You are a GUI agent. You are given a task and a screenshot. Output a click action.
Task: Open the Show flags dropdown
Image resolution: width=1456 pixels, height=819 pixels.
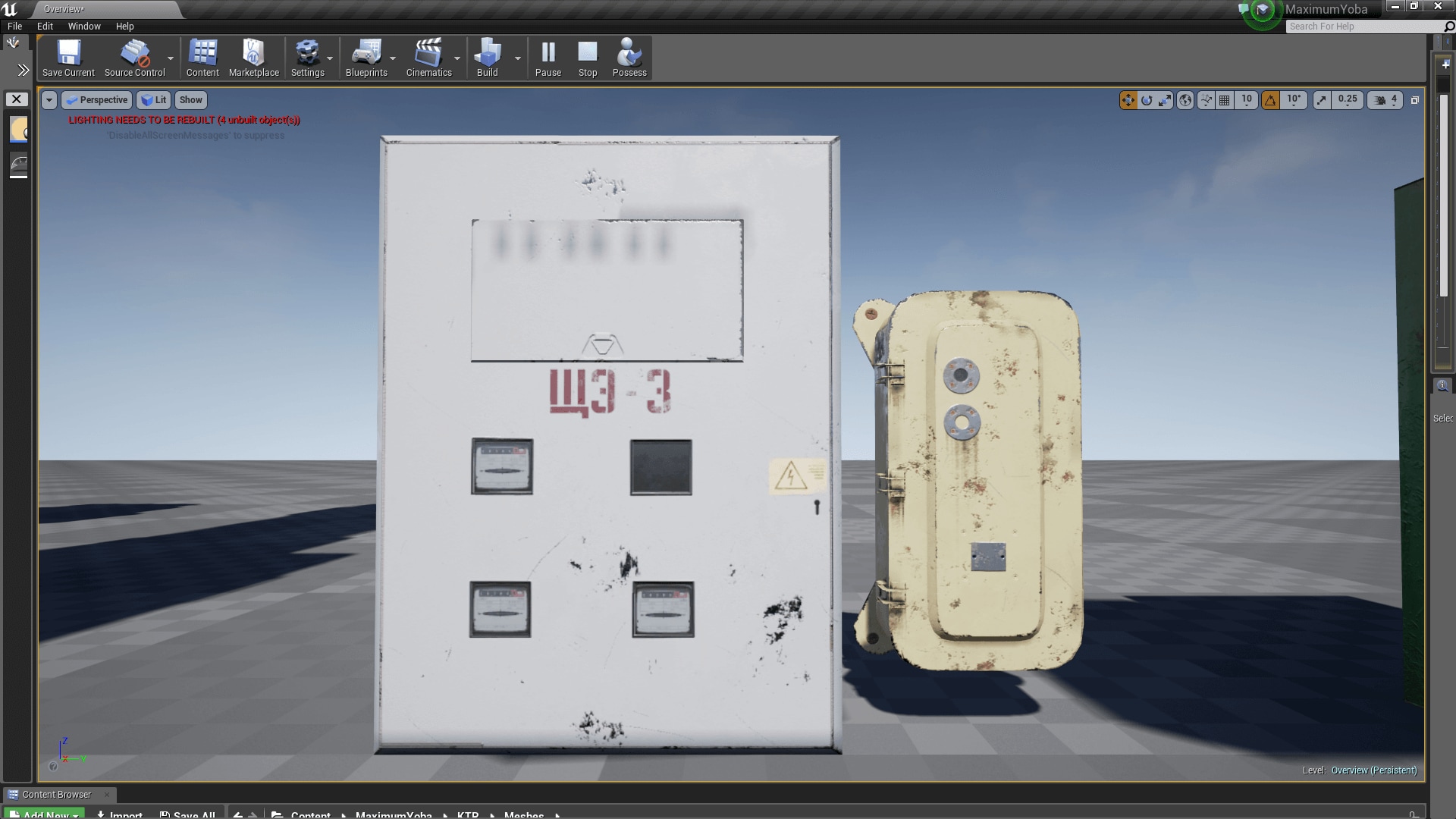pyautogui.click(x=190, y=99)
